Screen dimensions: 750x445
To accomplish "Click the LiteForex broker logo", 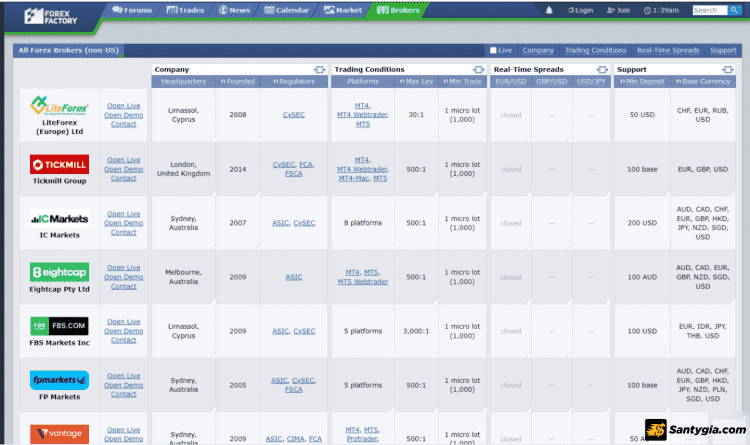I will coord(59,105).
